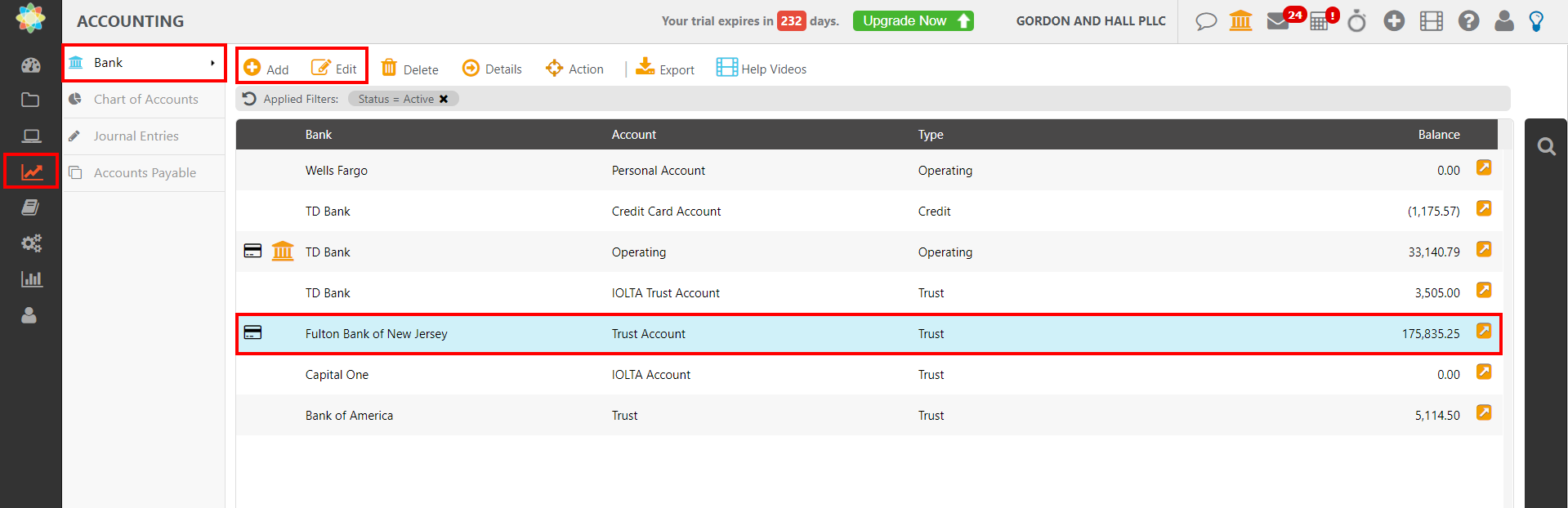Add a new bank account
The height and width of the screenshot is (508, 1568).
pyautogui.click(x=266, y=69)
